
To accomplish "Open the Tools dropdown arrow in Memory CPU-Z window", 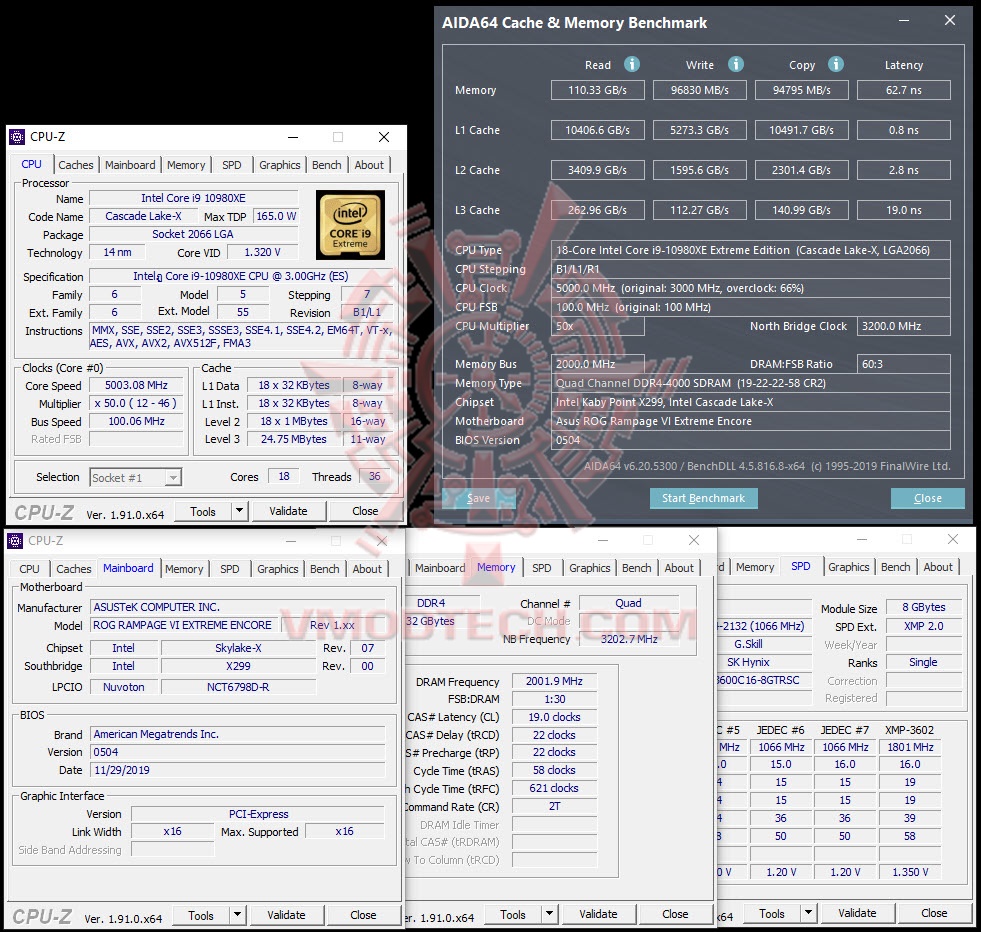I will click(x=549, y=914).
